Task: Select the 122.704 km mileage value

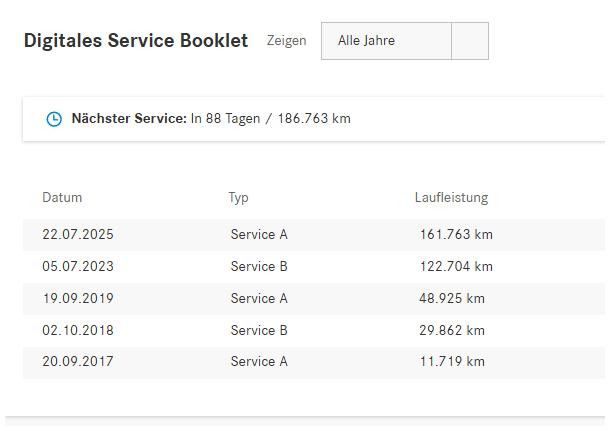Action: pyautogui.click(x=456, y=266)
